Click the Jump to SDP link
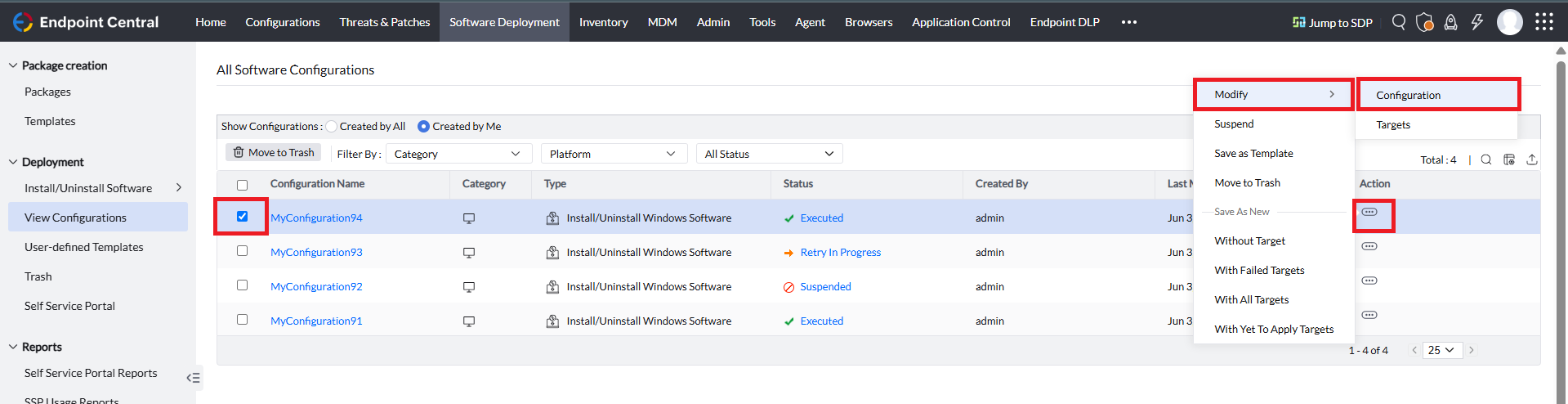This screenshot has height=404, width=1568. [x=1332, y=23]
